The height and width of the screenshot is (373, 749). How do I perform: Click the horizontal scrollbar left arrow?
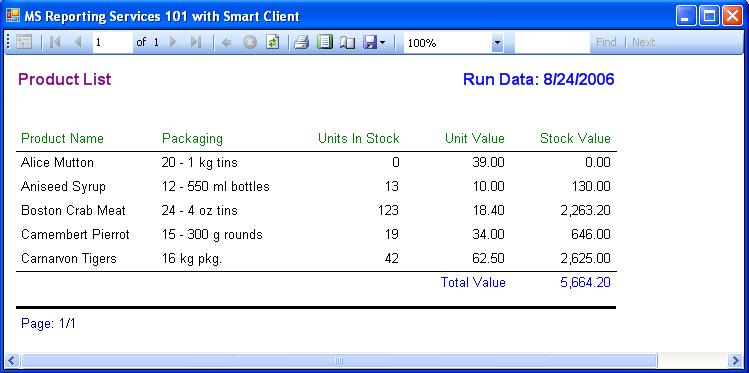coord(12,360)
